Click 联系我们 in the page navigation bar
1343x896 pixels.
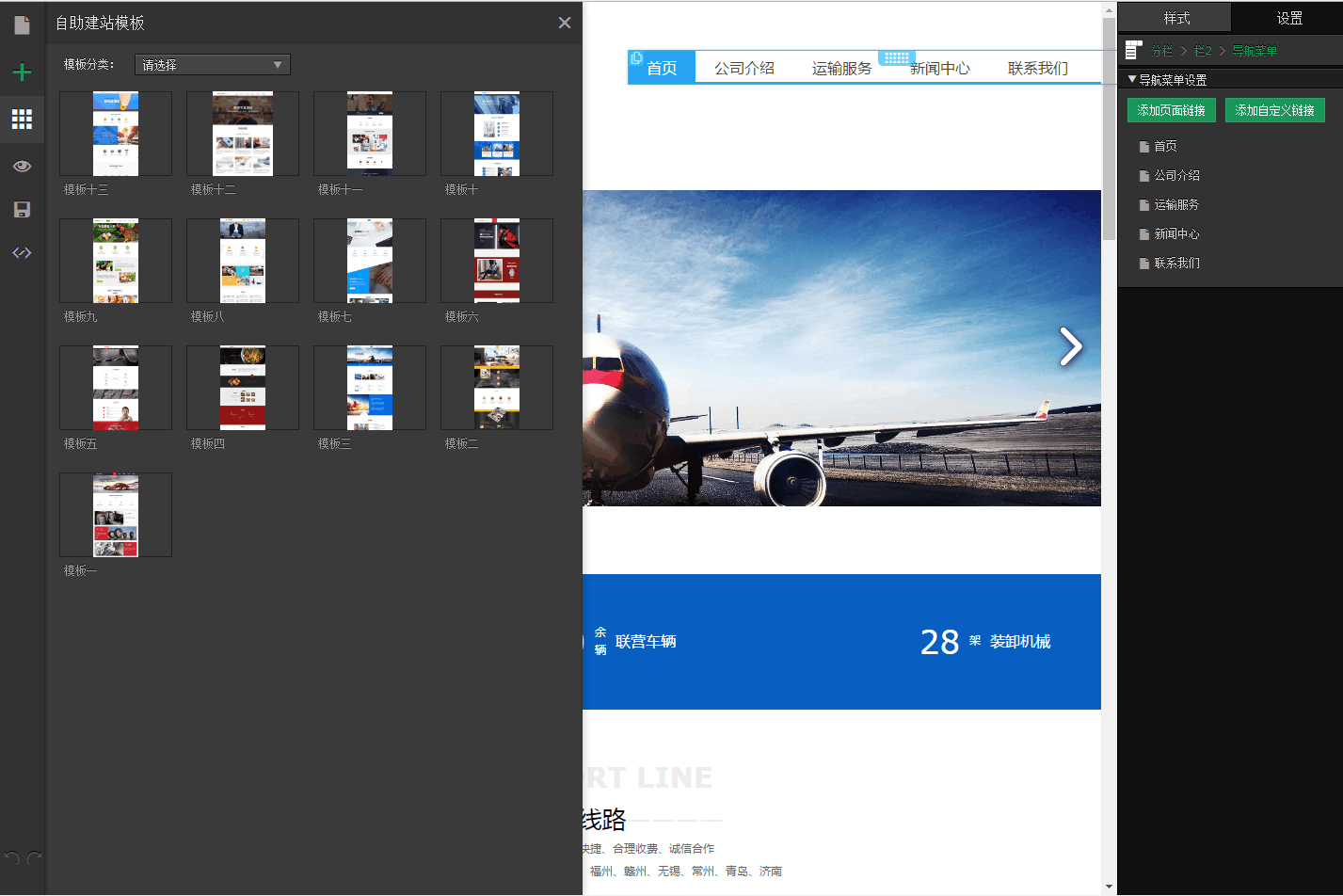(1038, 68)
